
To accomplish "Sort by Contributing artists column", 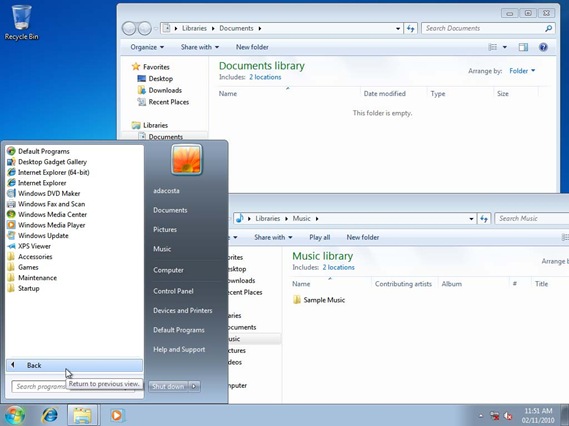I will click(x=403, y=284).
